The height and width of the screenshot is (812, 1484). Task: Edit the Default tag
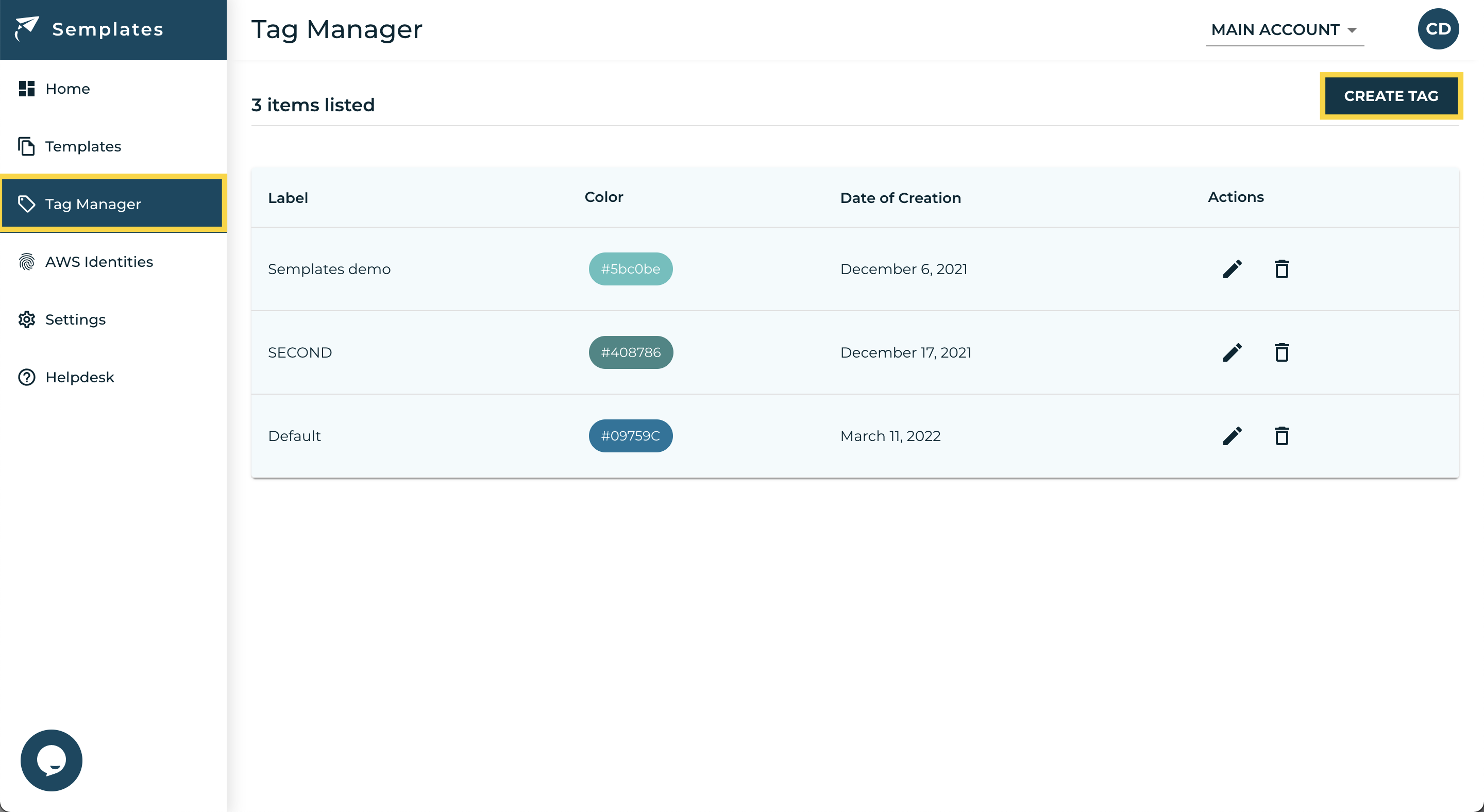1232,436
